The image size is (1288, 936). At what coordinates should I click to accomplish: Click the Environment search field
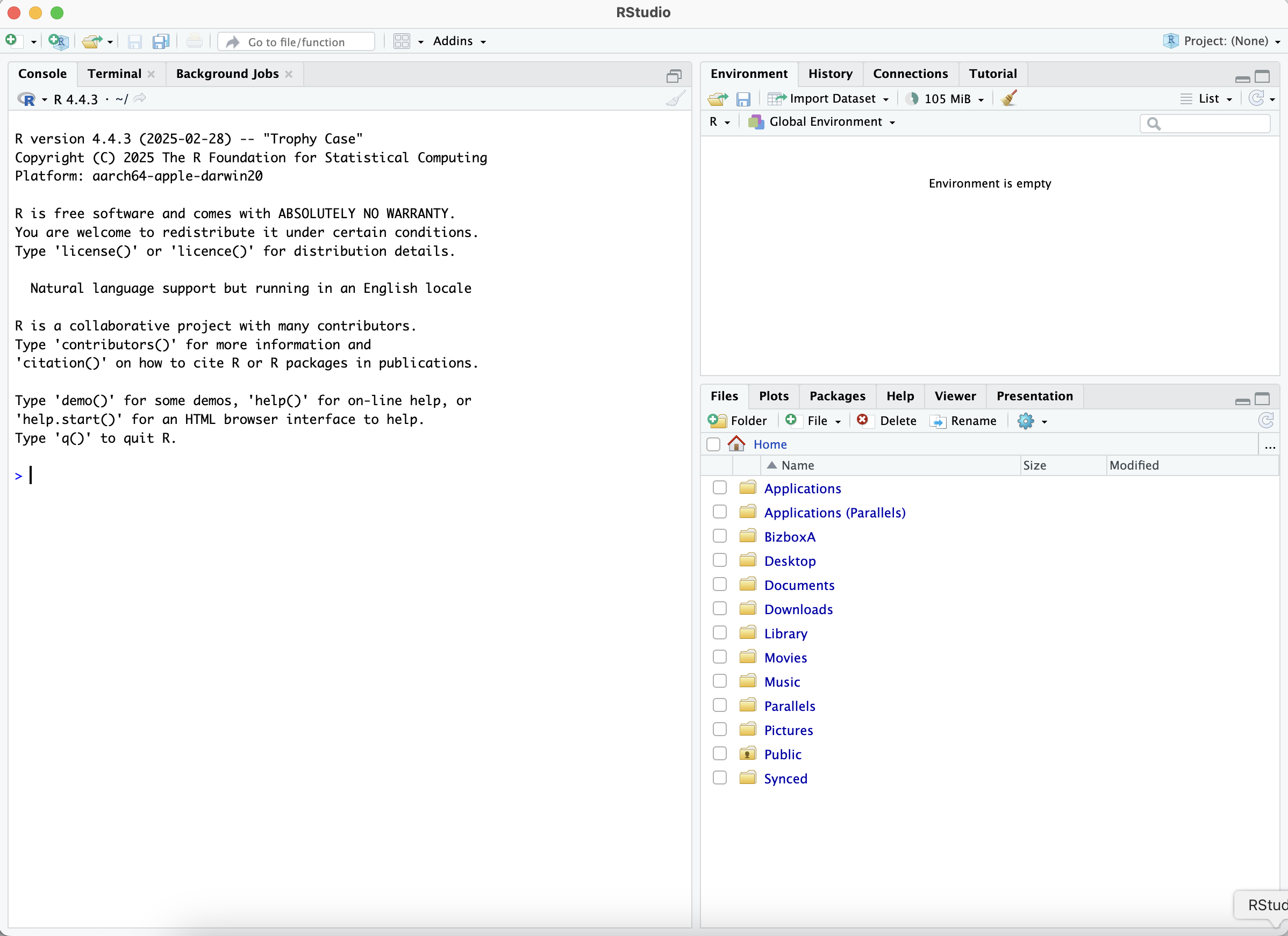(x=1205, y=123)
